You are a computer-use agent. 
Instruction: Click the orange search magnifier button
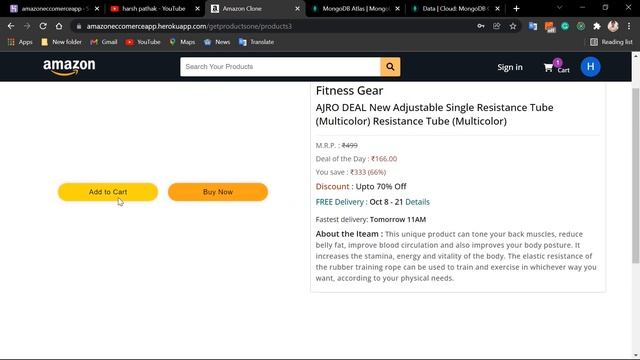(390, 67)
